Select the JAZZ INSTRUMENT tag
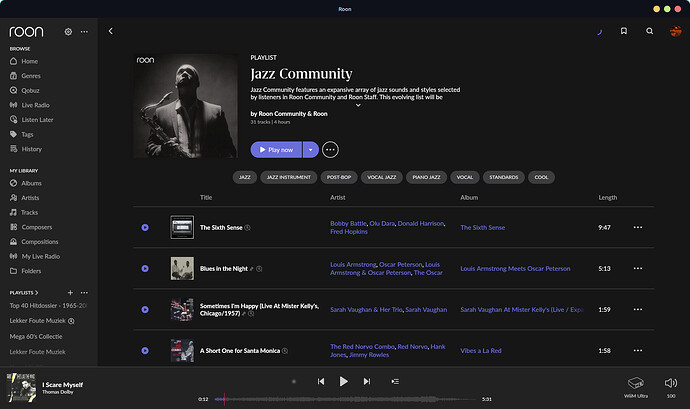The width and height of the screenshot is (690, 409). [x=289, y=177]
